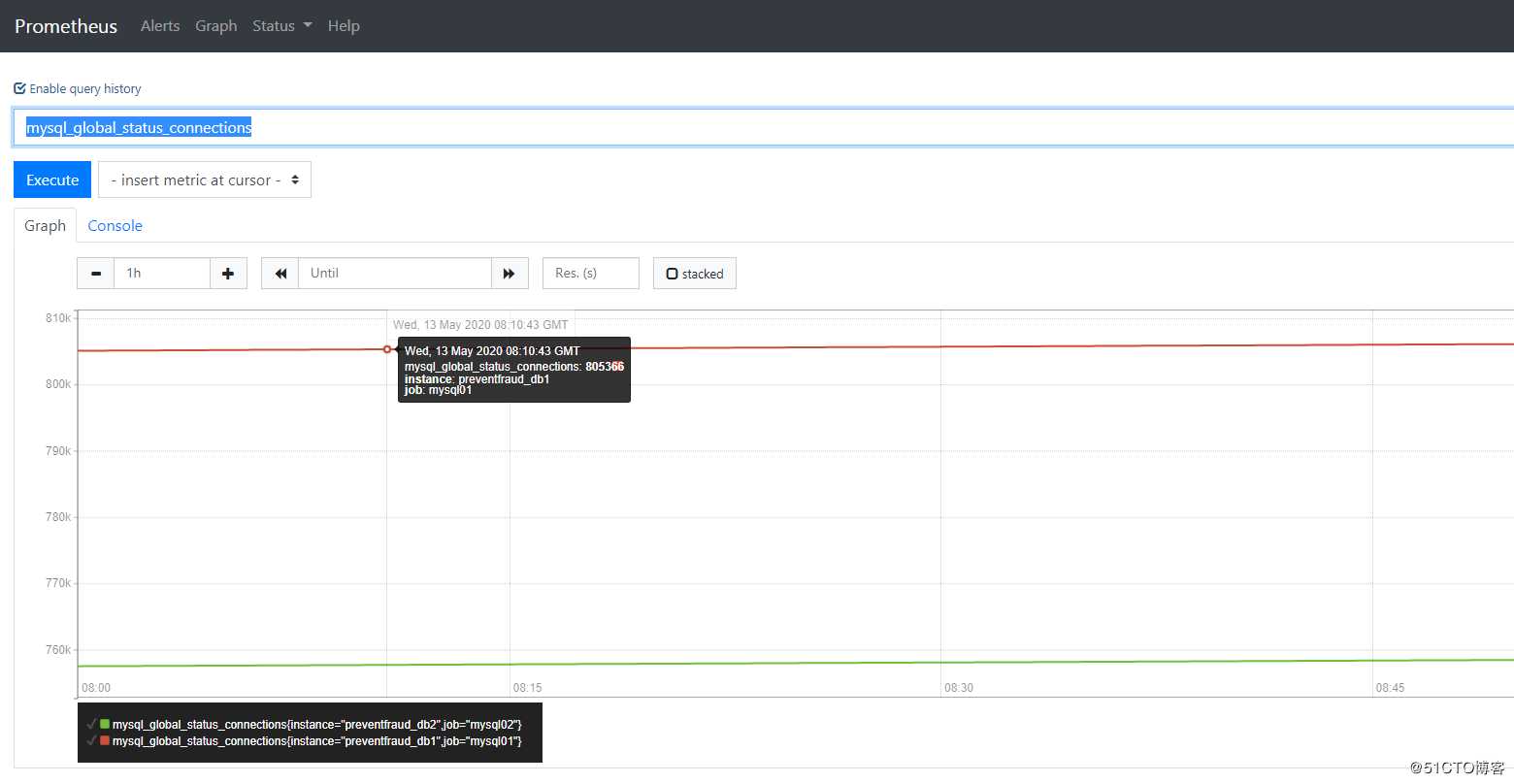
Task: Uncheck Enable query history
Action: tap(19, 88)
